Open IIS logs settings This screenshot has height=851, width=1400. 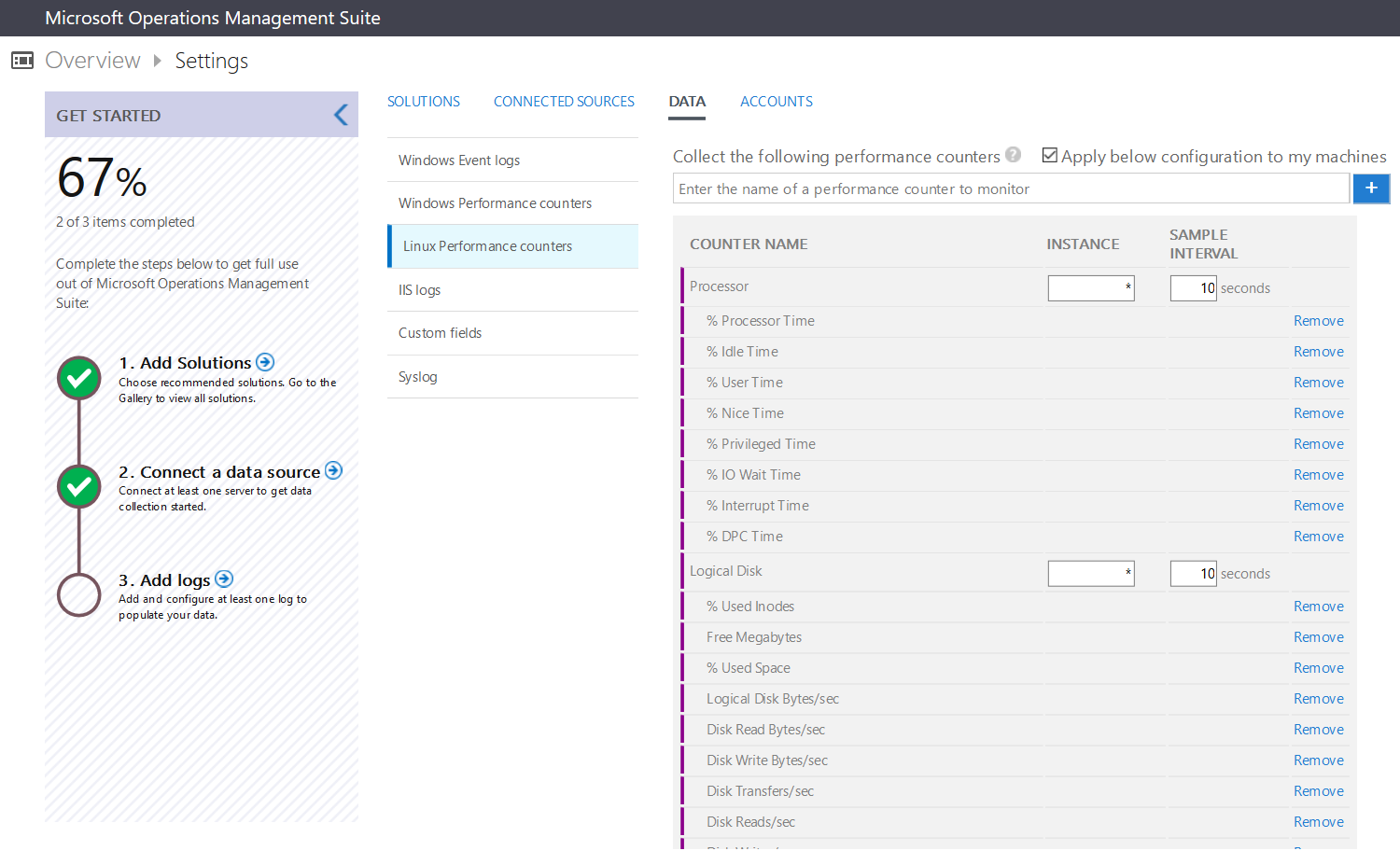click(512, 290)
